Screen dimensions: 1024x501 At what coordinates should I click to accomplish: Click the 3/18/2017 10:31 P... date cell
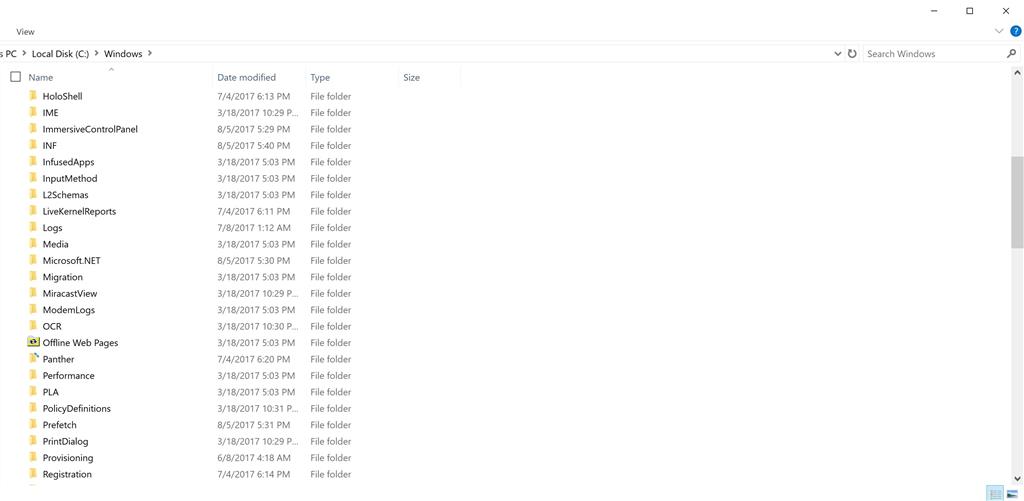pyautogui.click(x=258, y=408)
